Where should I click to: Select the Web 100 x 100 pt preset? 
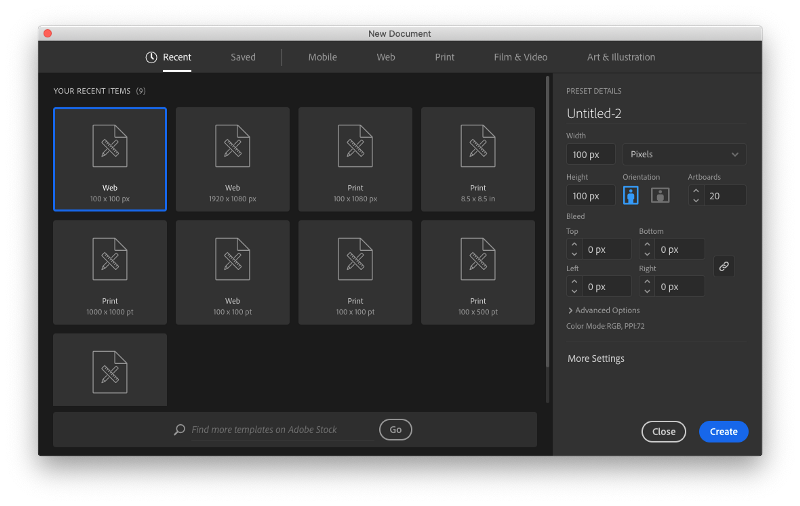click(233, 272)
